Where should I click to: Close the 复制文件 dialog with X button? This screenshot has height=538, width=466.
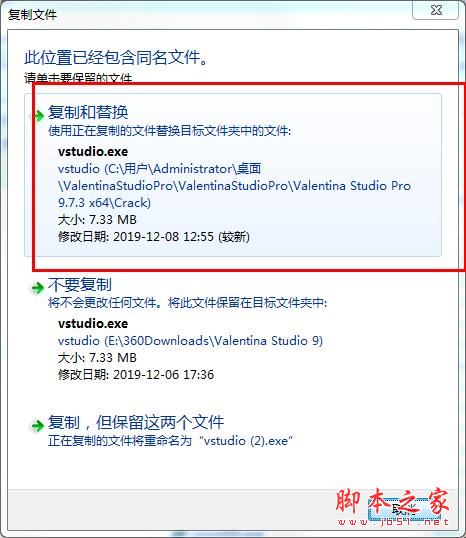click(436, 10)
